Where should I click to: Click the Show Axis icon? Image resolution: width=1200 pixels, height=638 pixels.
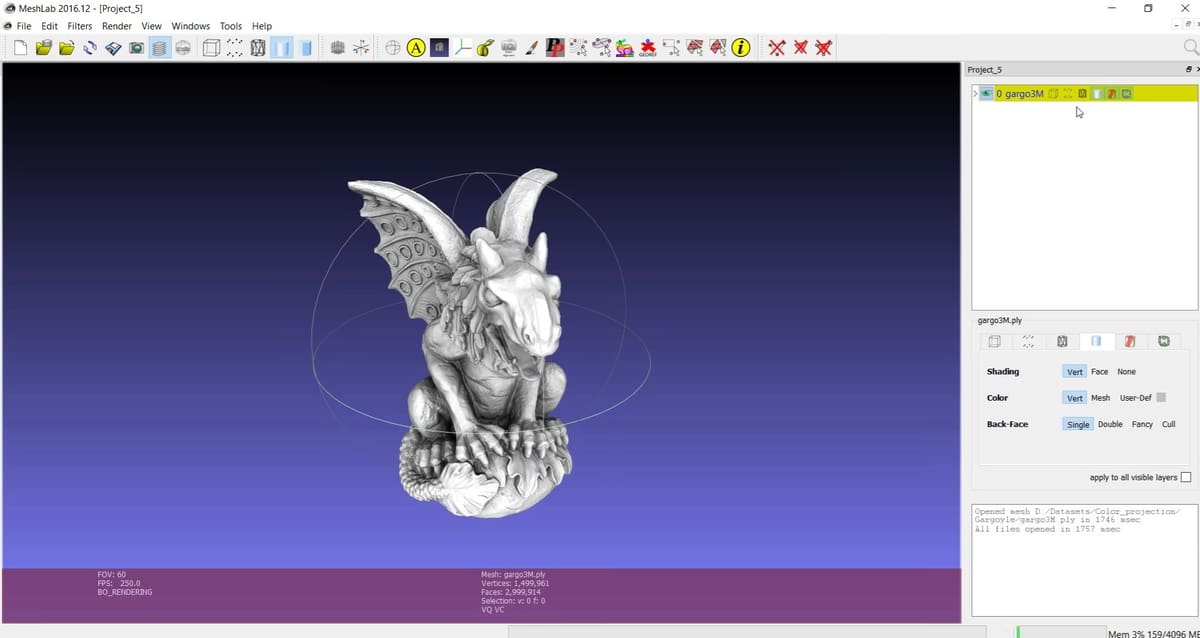463,47
